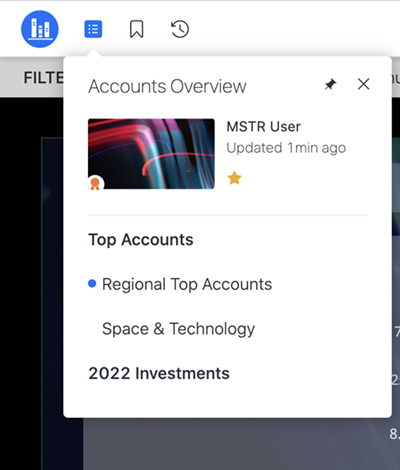The width and height of the screenshot is (400, 470).
Task: Click the MSTR User owner name
Action: (x=263, y=127)
